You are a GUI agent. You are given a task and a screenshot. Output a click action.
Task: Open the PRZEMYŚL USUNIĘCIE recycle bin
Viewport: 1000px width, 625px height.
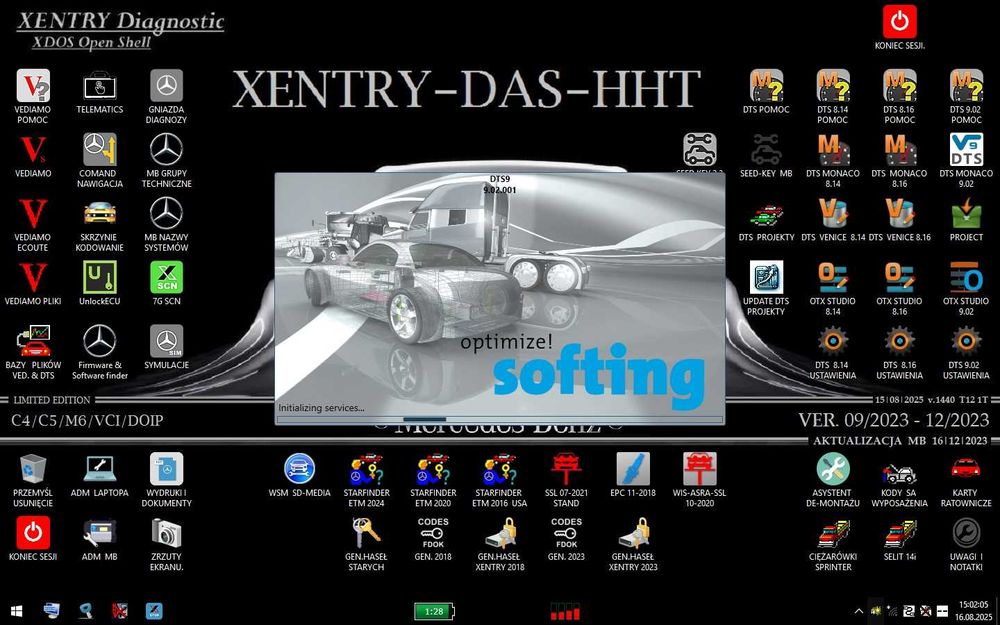(33, 469)
